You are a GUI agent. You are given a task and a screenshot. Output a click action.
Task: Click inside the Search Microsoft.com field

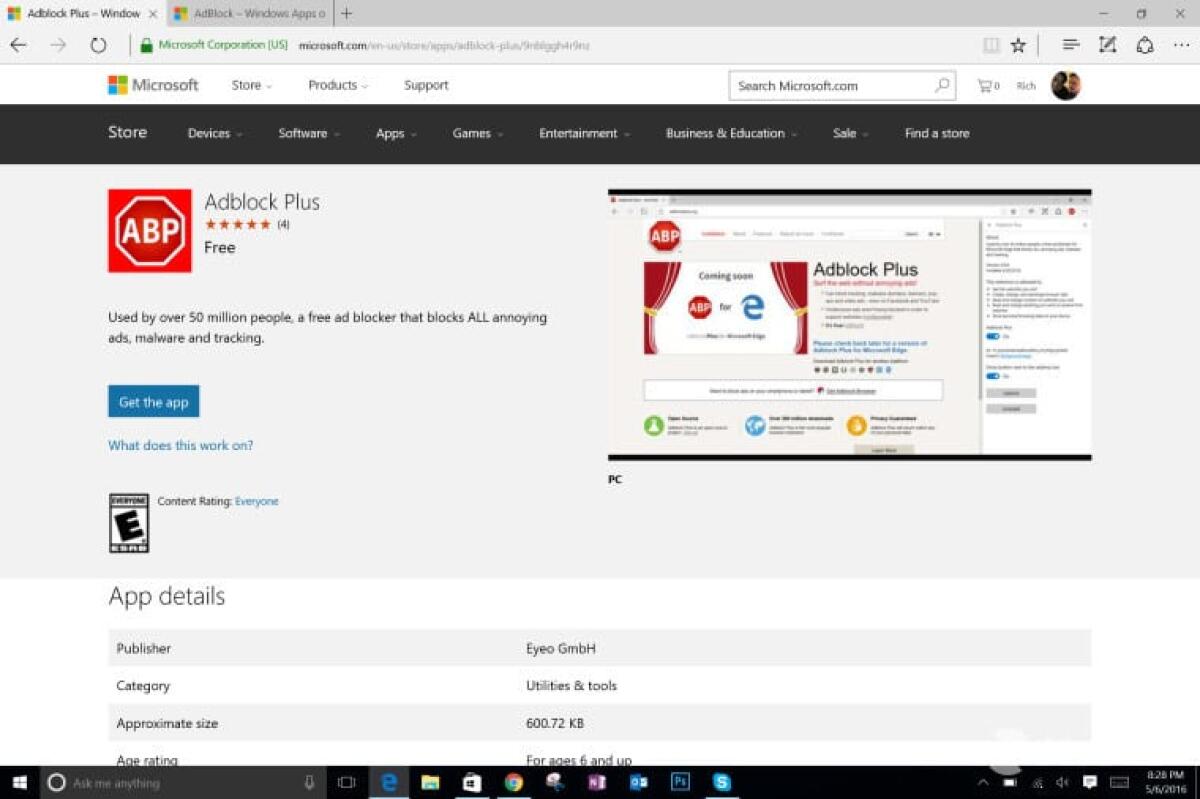point(830,85)
